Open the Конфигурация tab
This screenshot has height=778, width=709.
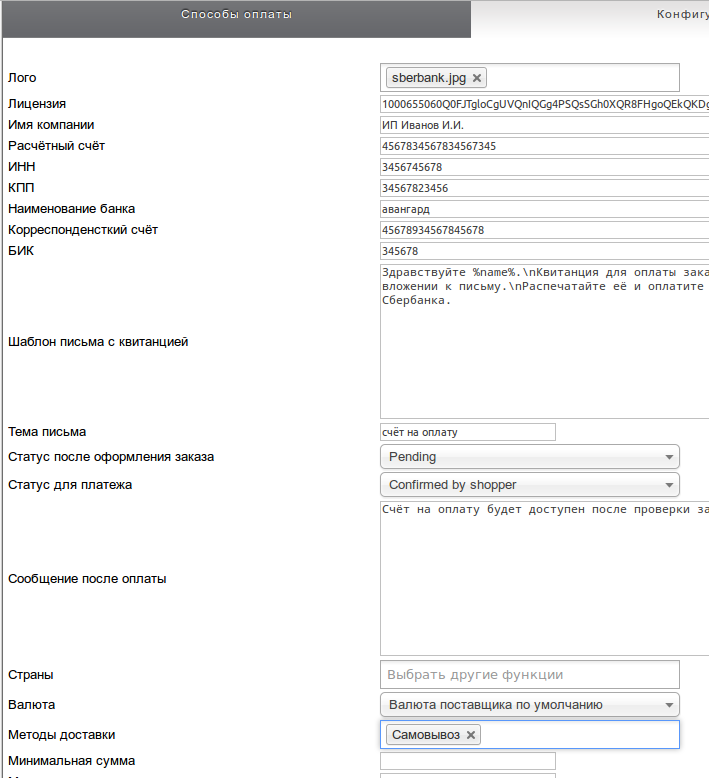pyautogui.click(x=680, y=15)
